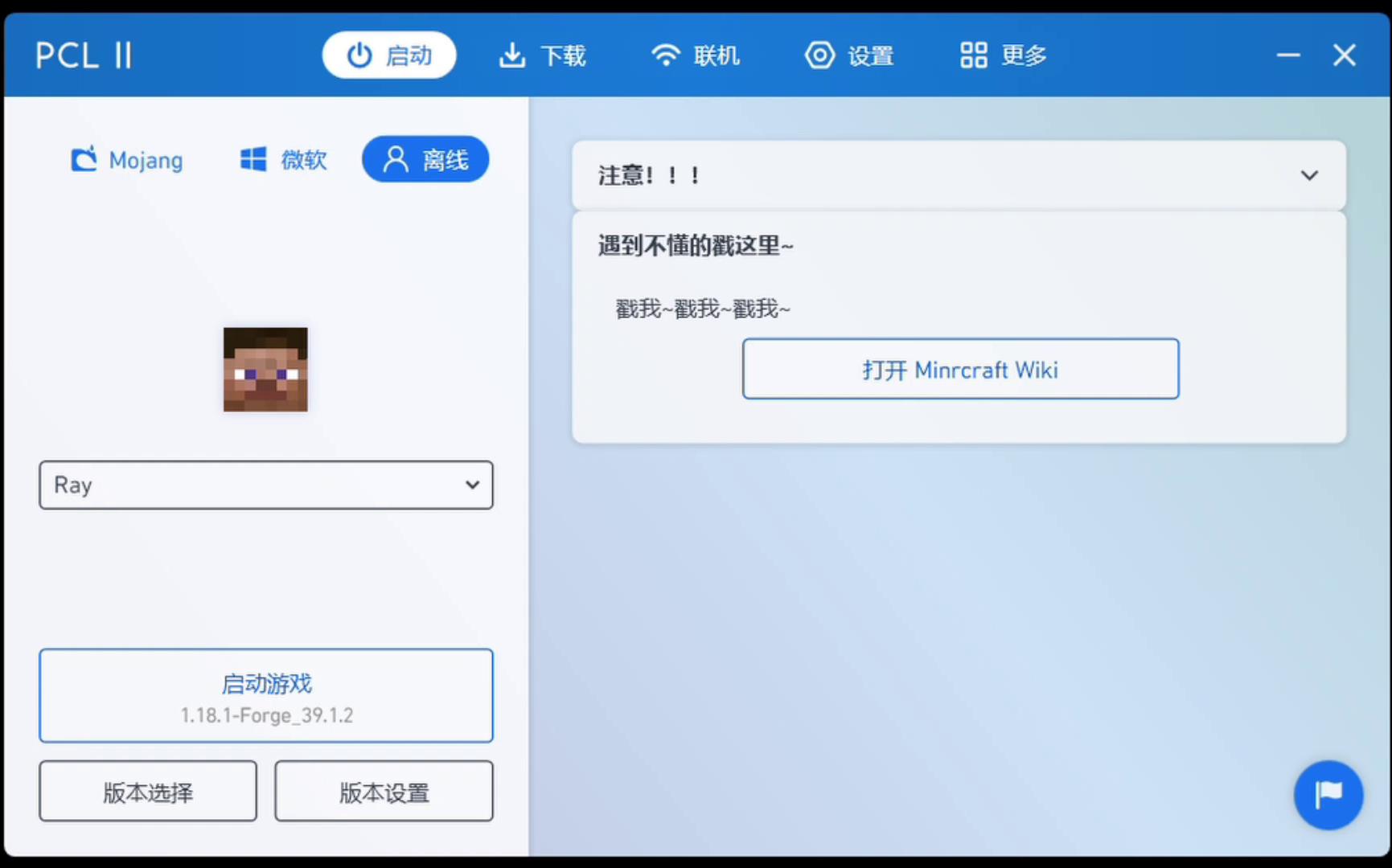Image resolution: width=1392 pixels, height=868 pixels.
Task: Launch 1.18.1-Forge with 启动游戏
Action: pyautogui.click(x=265, y=696)
